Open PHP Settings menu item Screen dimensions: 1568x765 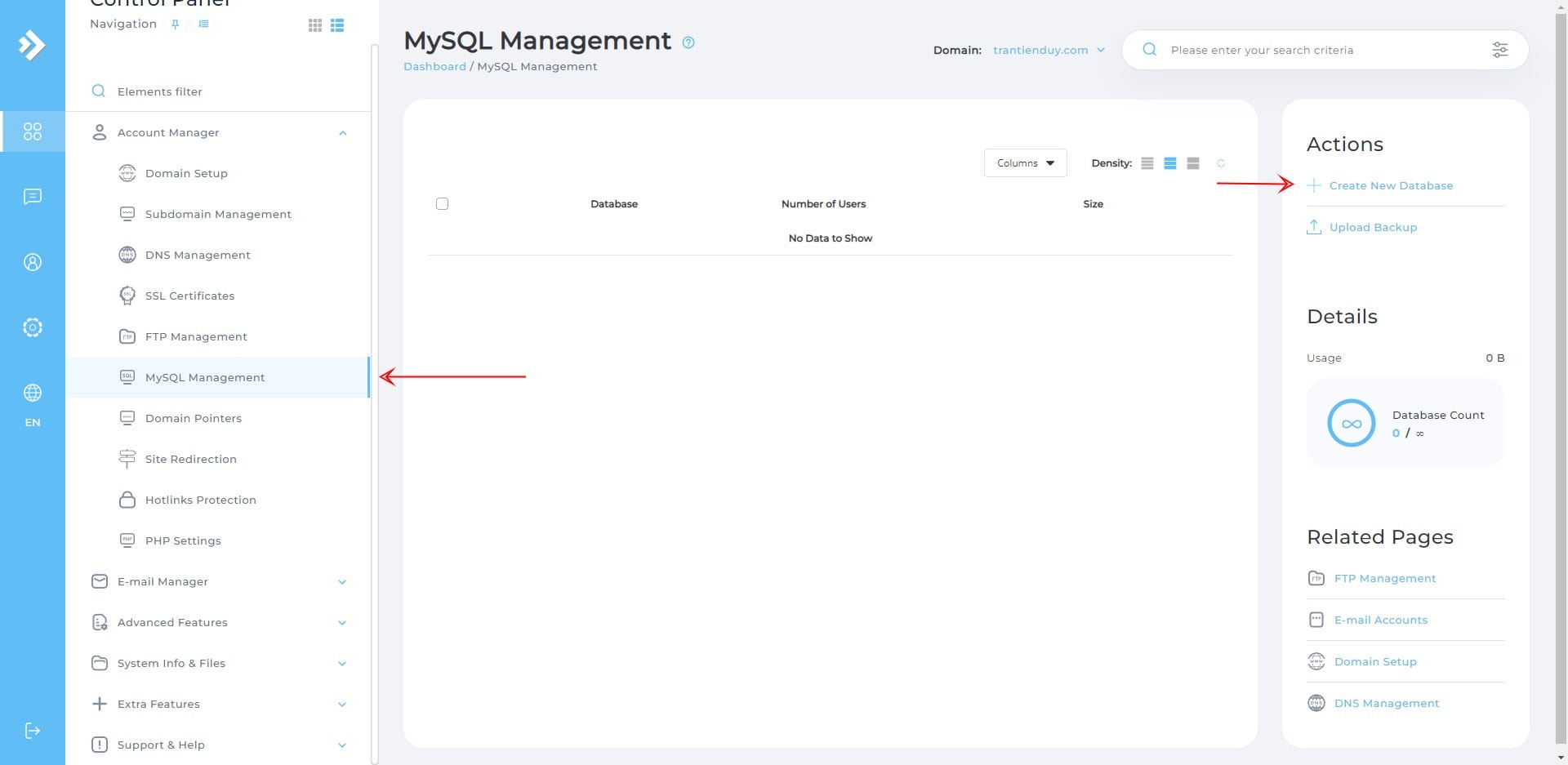(x=218, y=540)
